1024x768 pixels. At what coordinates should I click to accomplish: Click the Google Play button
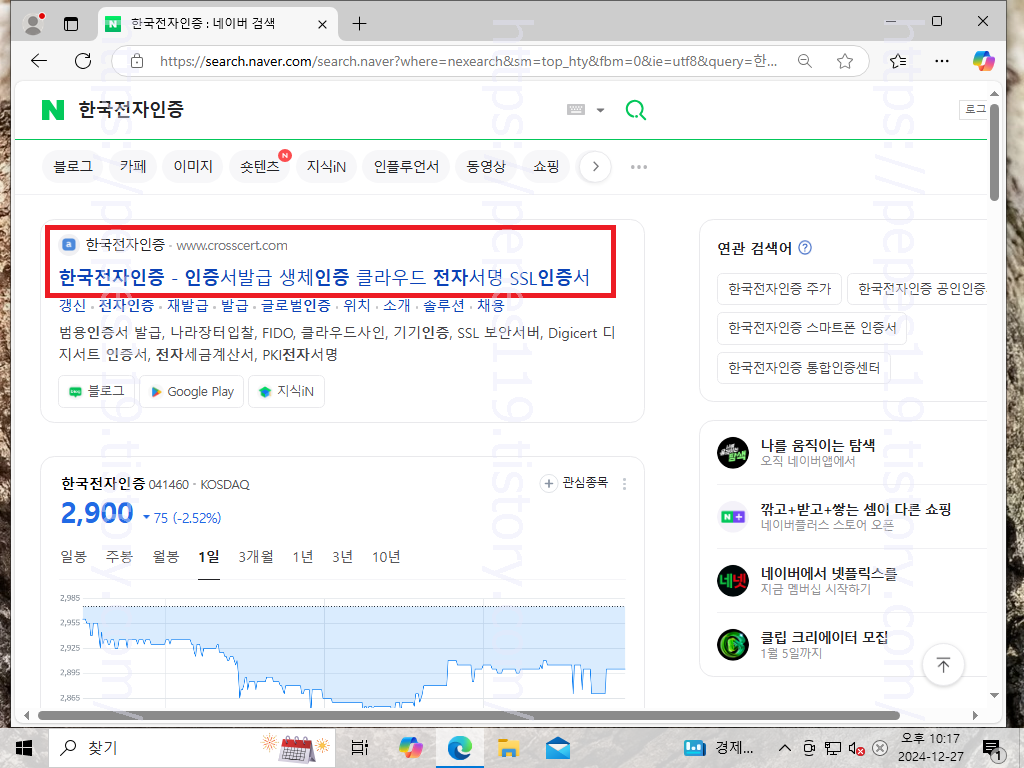[x=192, y=391]
